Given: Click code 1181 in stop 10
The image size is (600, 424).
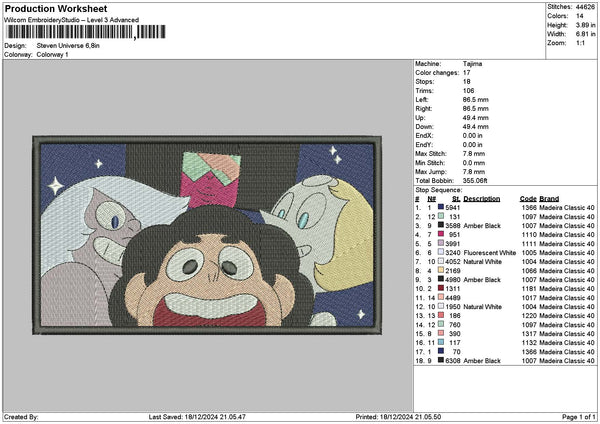Looking at the screenshot, I should (529, 289).
